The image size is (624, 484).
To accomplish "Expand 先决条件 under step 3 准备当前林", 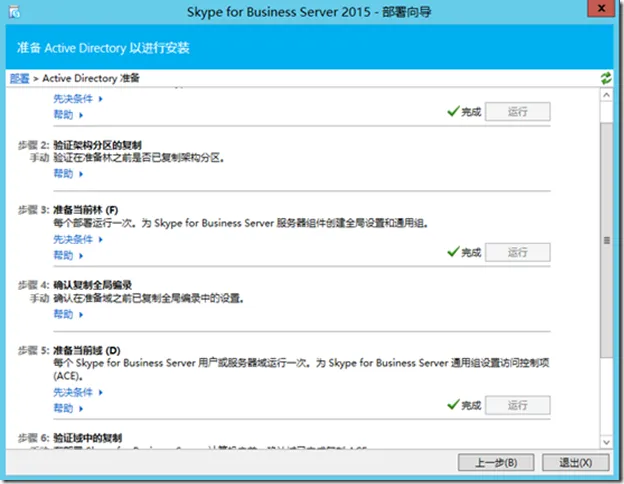I will pyautogui.click(x=78, y=239).
